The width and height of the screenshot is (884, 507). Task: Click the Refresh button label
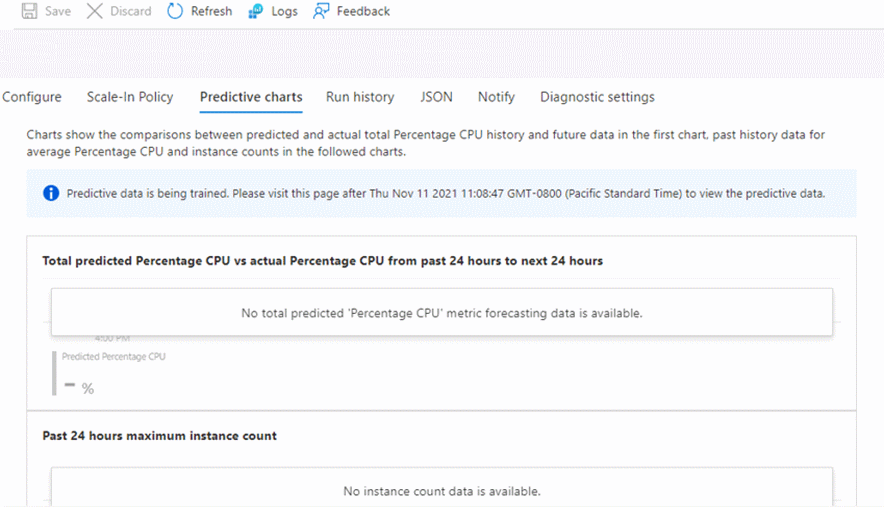[x=211, y=11]
